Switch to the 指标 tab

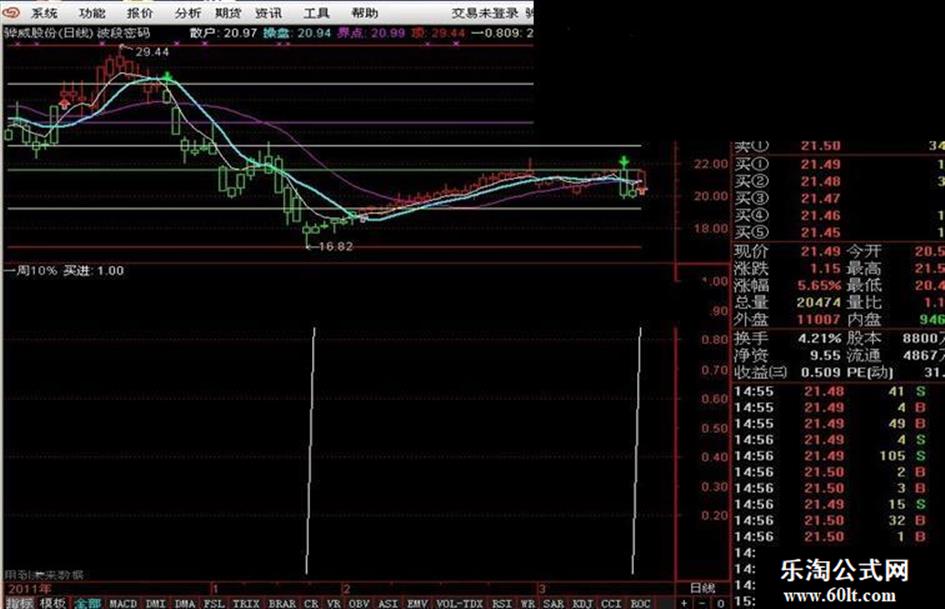[x=20, y=603]
